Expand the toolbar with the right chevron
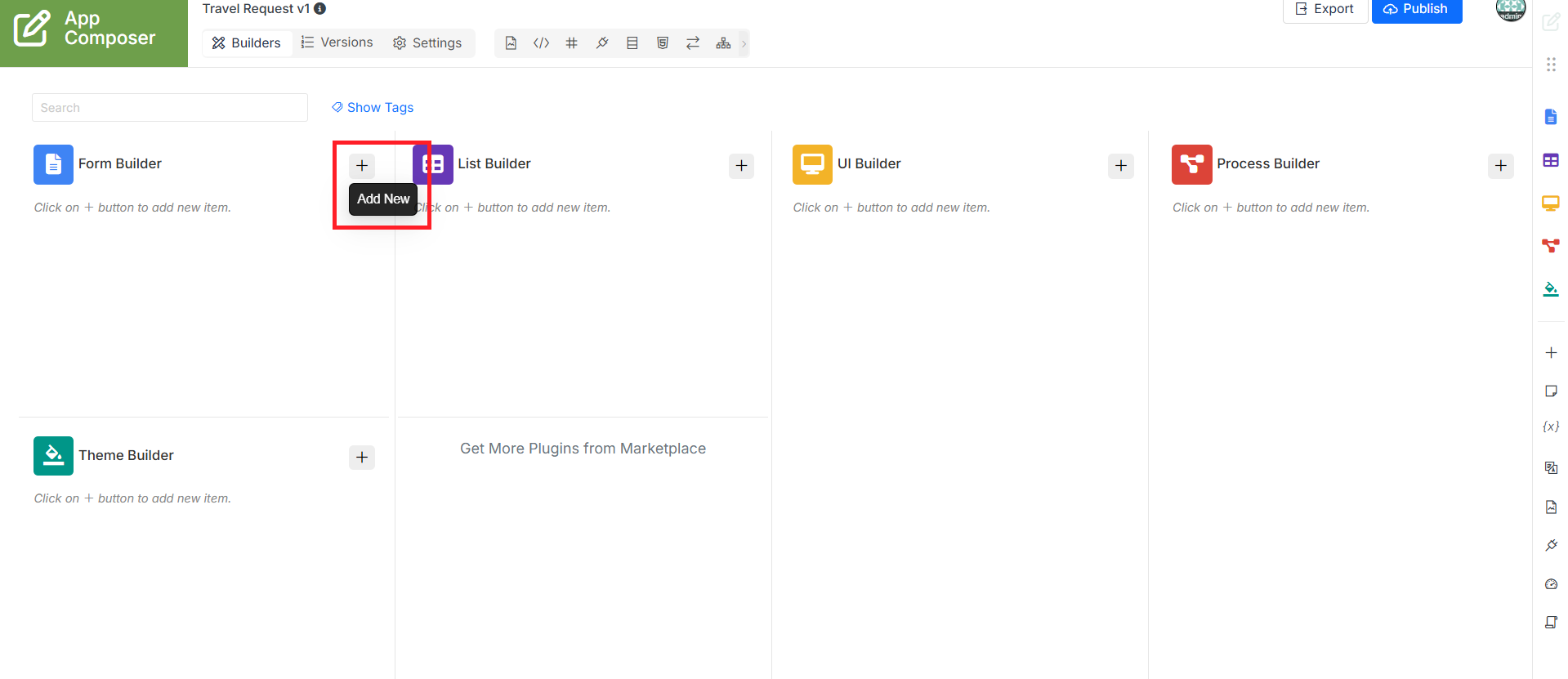Image resolution: width=1568 pixels, height=679 pixels. pyautogui.click(x=744, y=43)
